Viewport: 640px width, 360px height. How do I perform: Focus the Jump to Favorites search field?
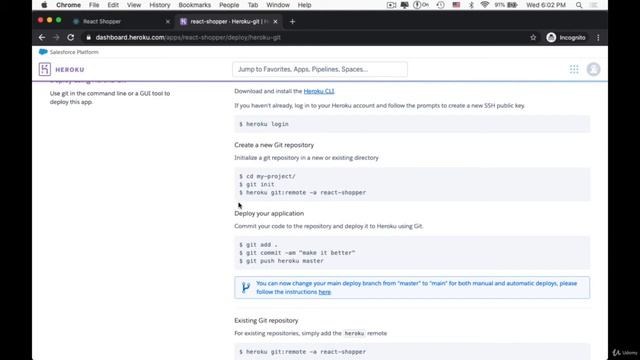[x=320, y=69]
